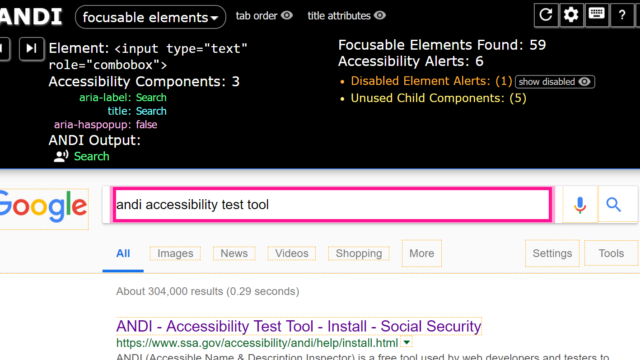Expand the More search options menu

(422, 253)
